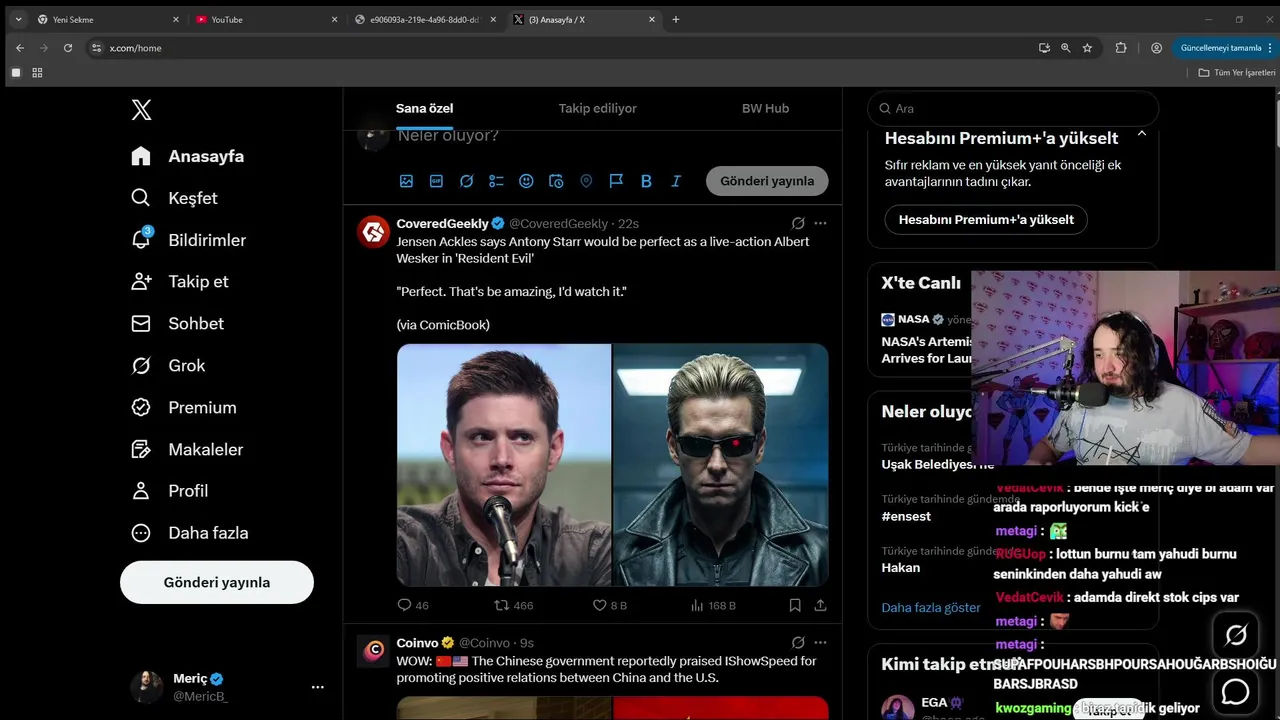Screen dimensions: 1280x720
Task: Open Jensen Ackles photo in post
Action: tap(504, 465)
